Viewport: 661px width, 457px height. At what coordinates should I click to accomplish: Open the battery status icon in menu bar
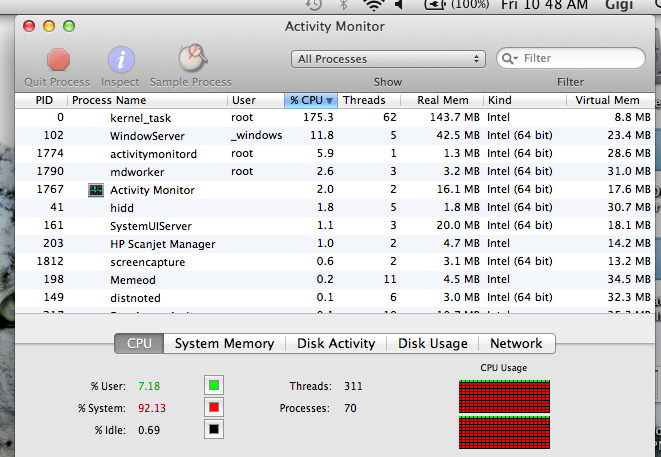[x=435, y=5]
